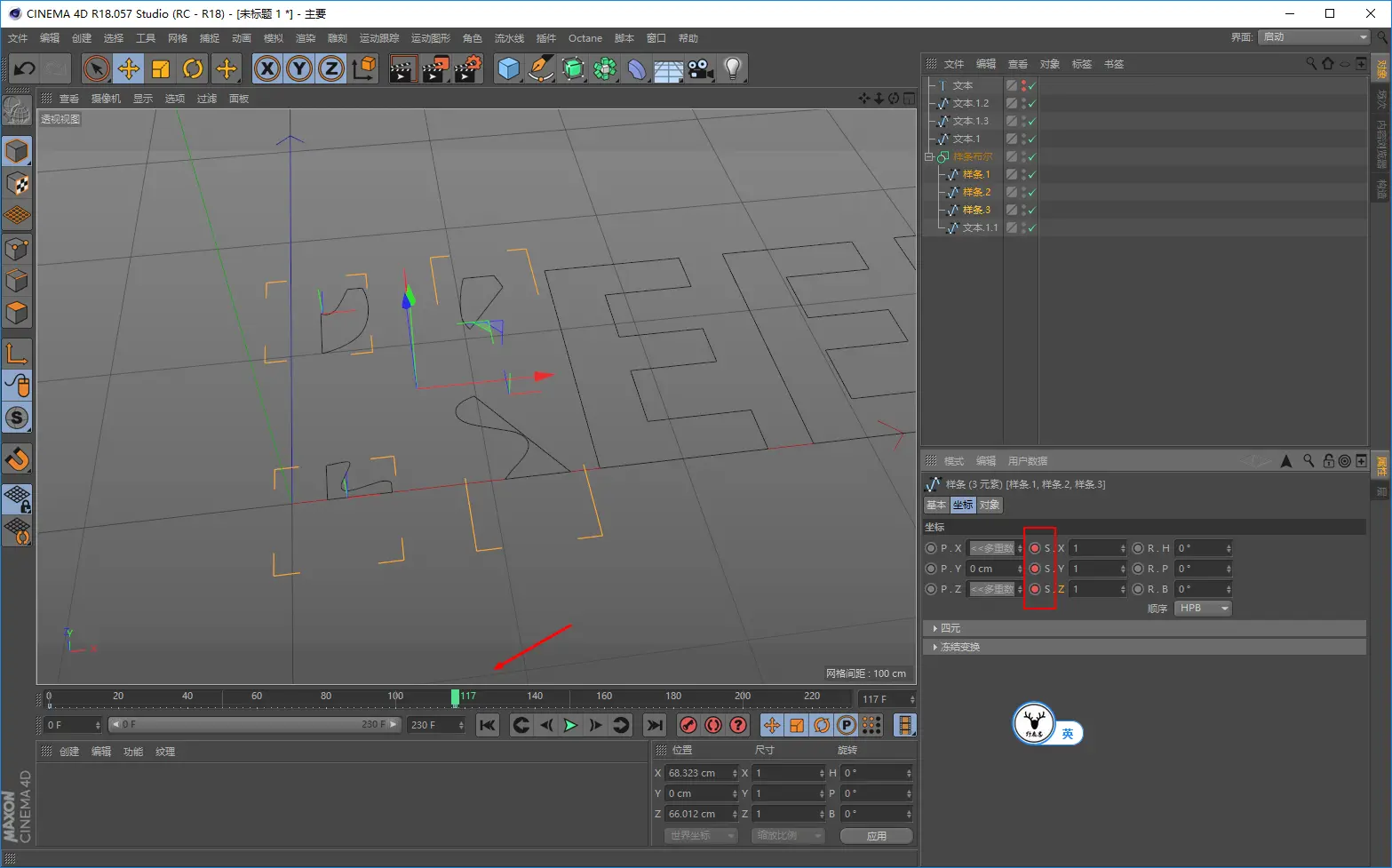Toggle the autokeying button

tap(712, 726)
